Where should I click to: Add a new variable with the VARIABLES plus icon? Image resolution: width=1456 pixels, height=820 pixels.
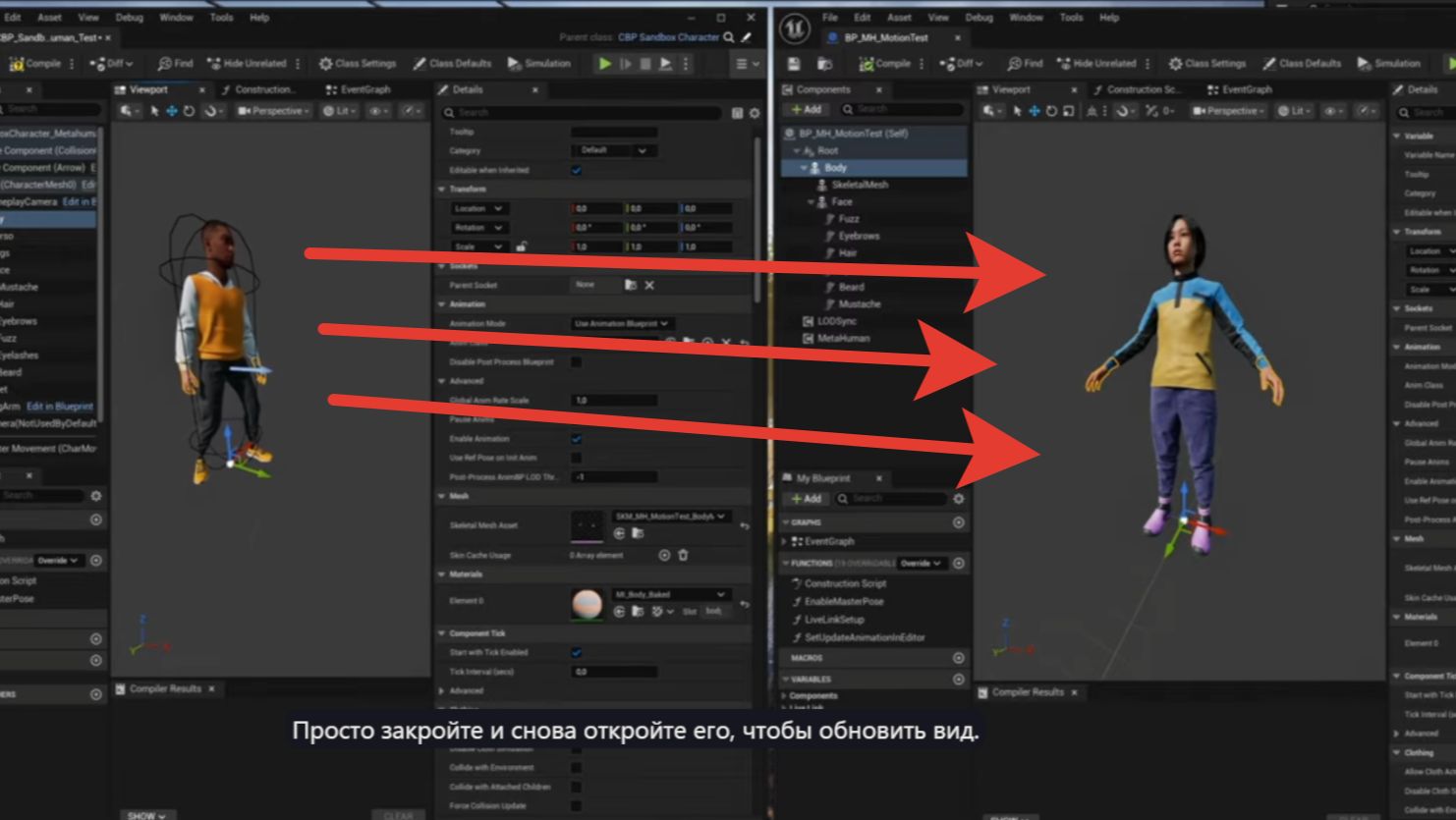click(959, 679)
